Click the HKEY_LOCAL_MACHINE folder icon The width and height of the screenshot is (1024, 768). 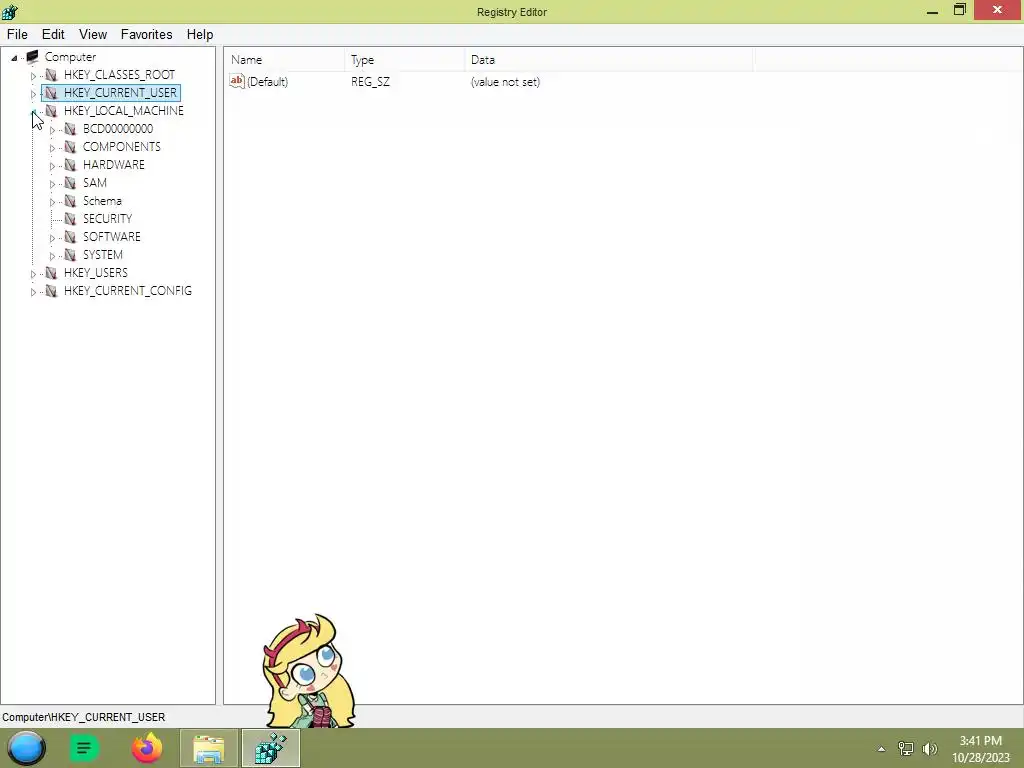tap(51, 111)
